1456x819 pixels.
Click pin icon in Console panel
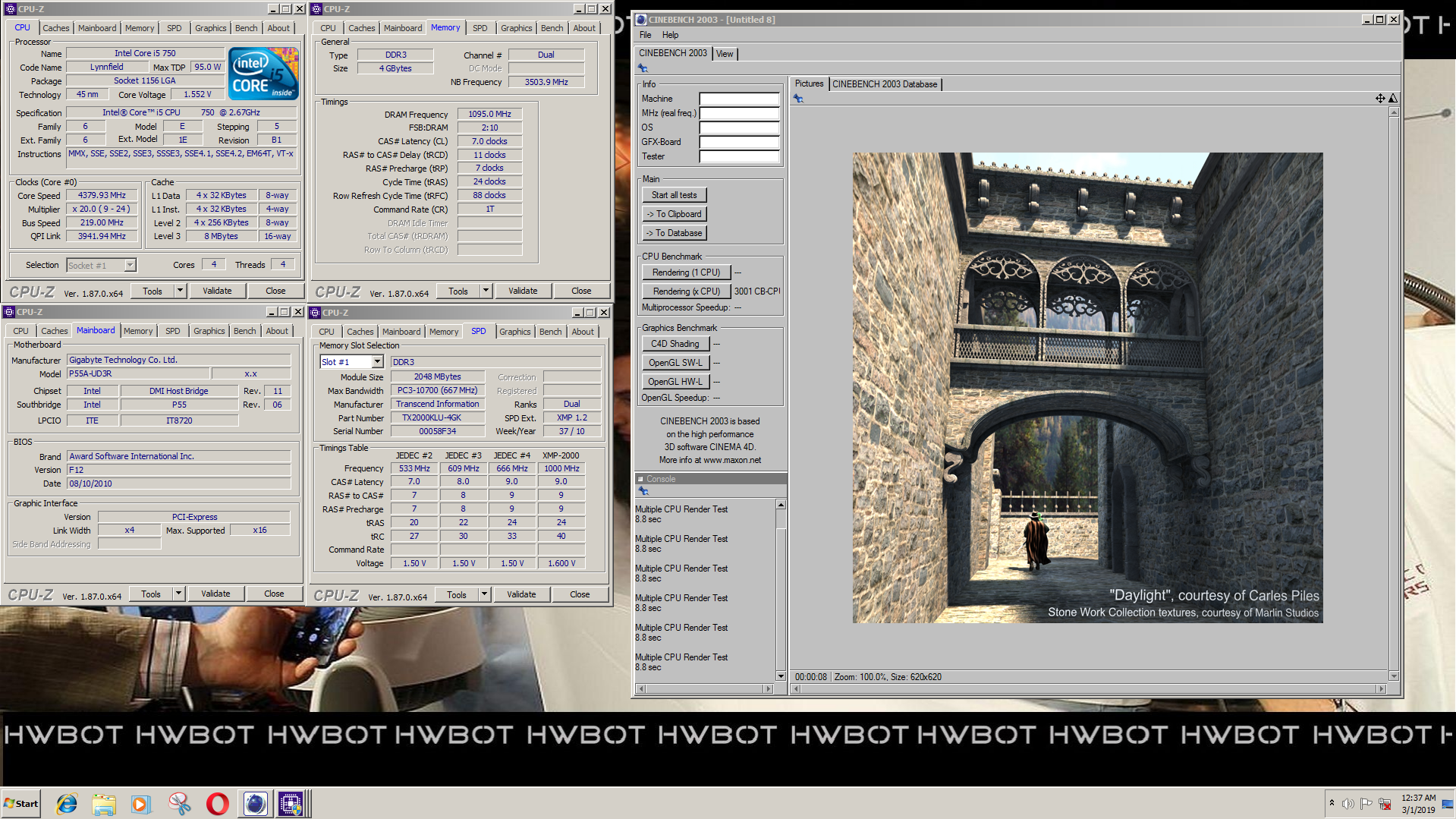point(643,492)
